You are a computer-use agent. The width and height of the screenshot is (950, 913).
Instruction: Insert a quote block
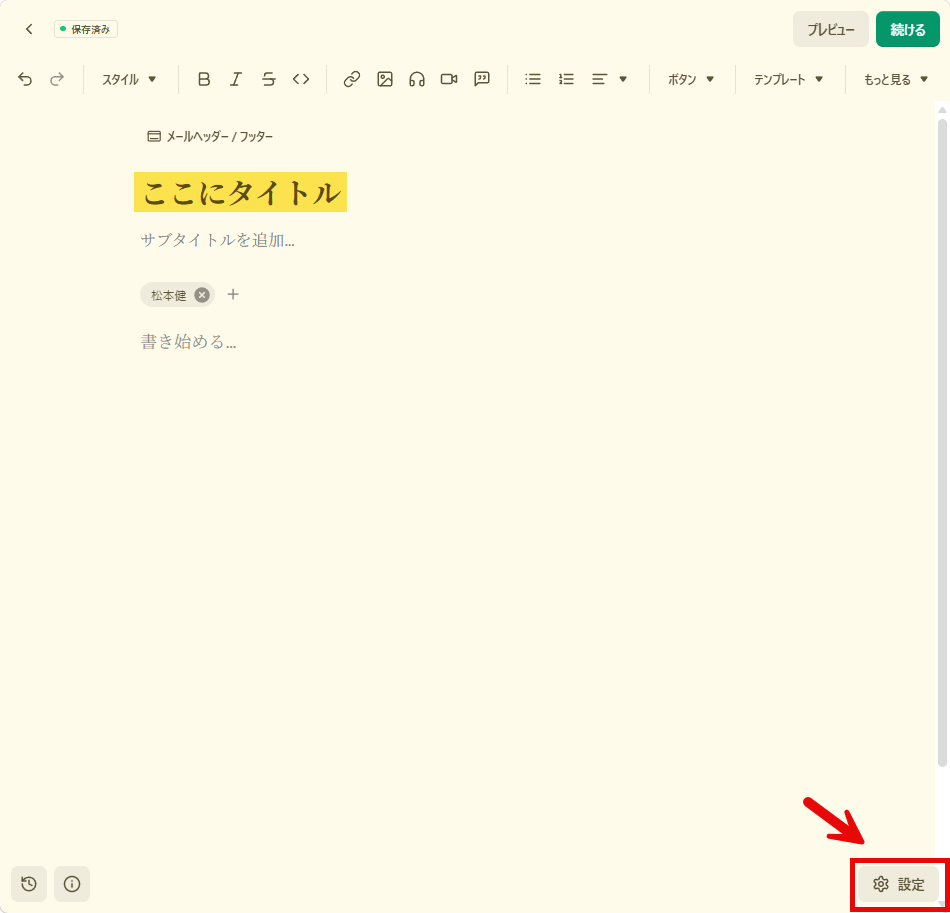(482, 79)
